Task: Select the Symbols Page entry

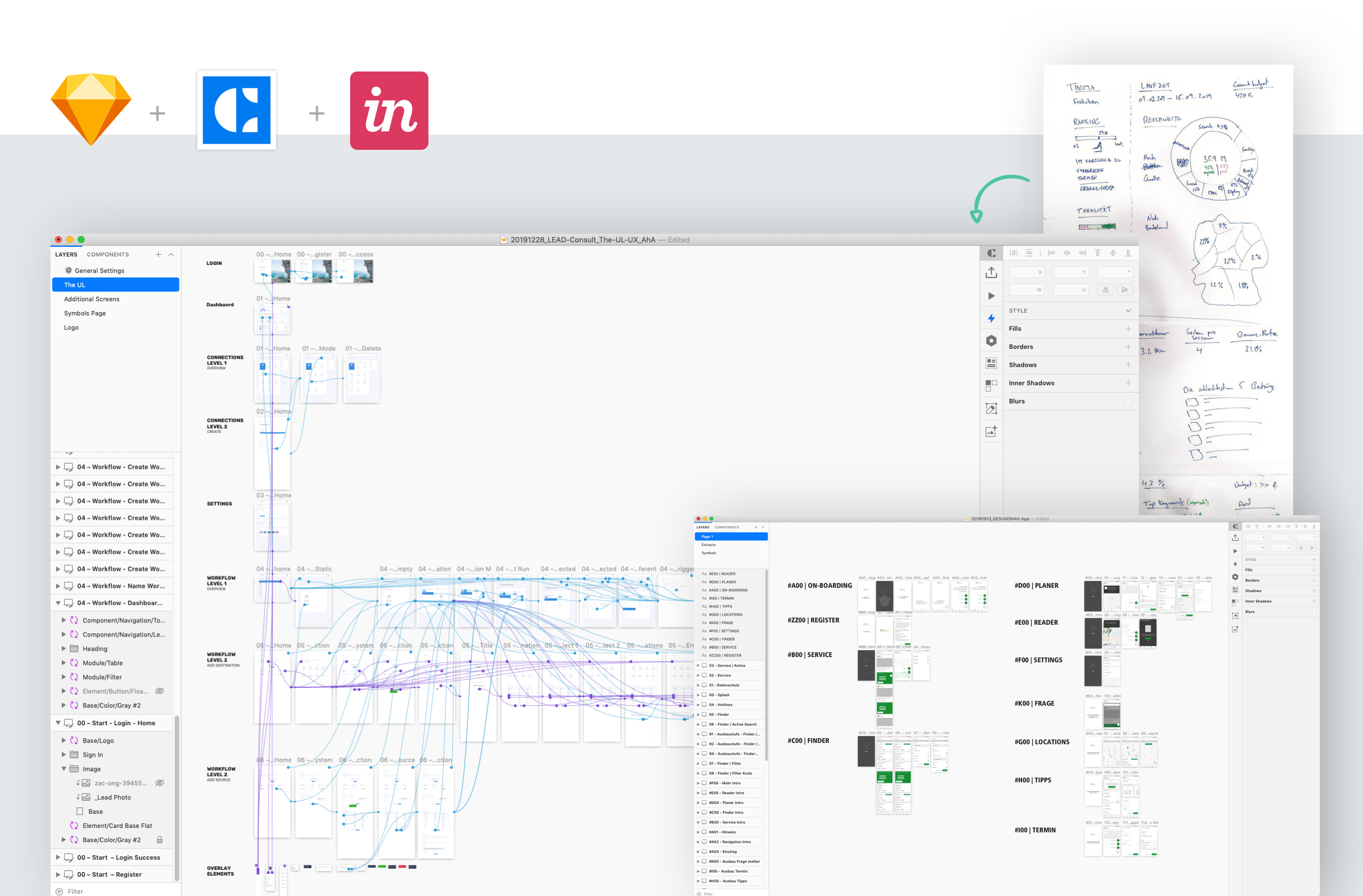Action: (85, 313)
